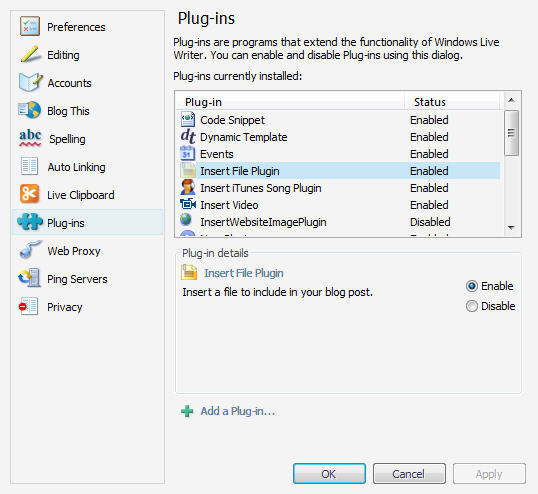Click the Enabled status of Dynamic Template
The height and width of the screenshot is (494, 538).
(x=429, y=137)
